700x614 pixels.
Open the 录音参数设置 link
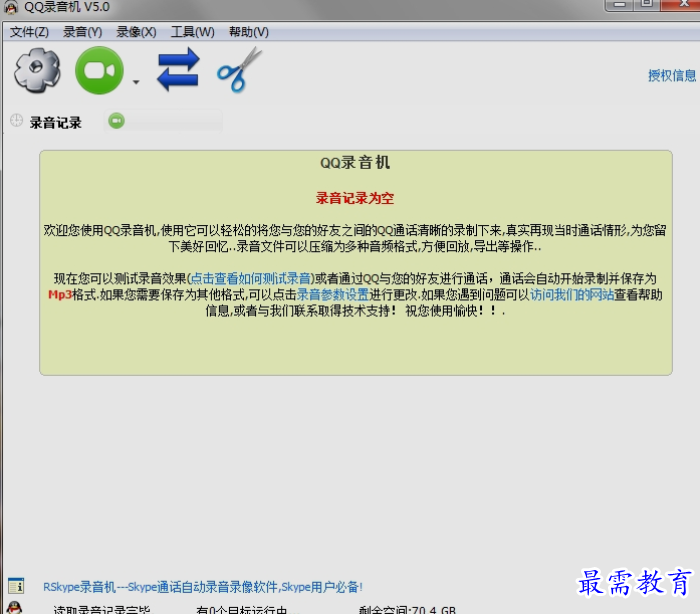333,295
